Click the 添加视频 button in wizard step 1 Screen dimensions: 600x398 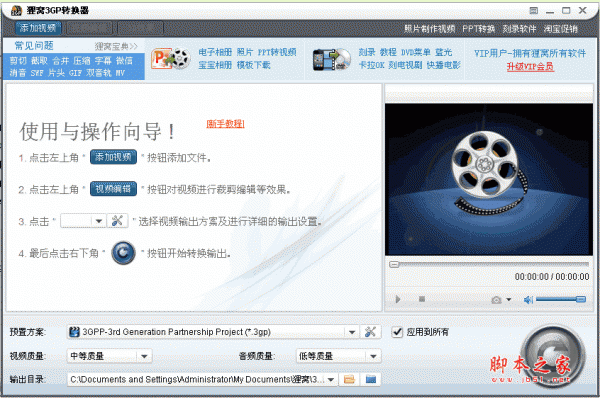click(113, 157)
